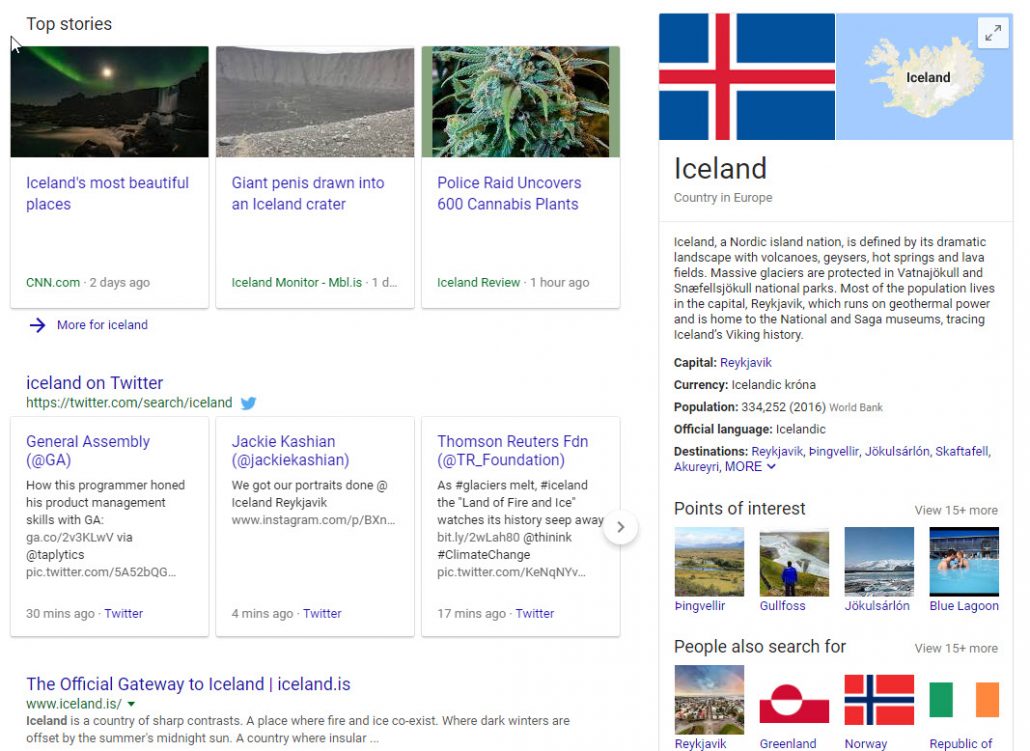Open The Official Gateway to Iceland result
Viewport: 1030px width, 751px height.
point(188,684)
